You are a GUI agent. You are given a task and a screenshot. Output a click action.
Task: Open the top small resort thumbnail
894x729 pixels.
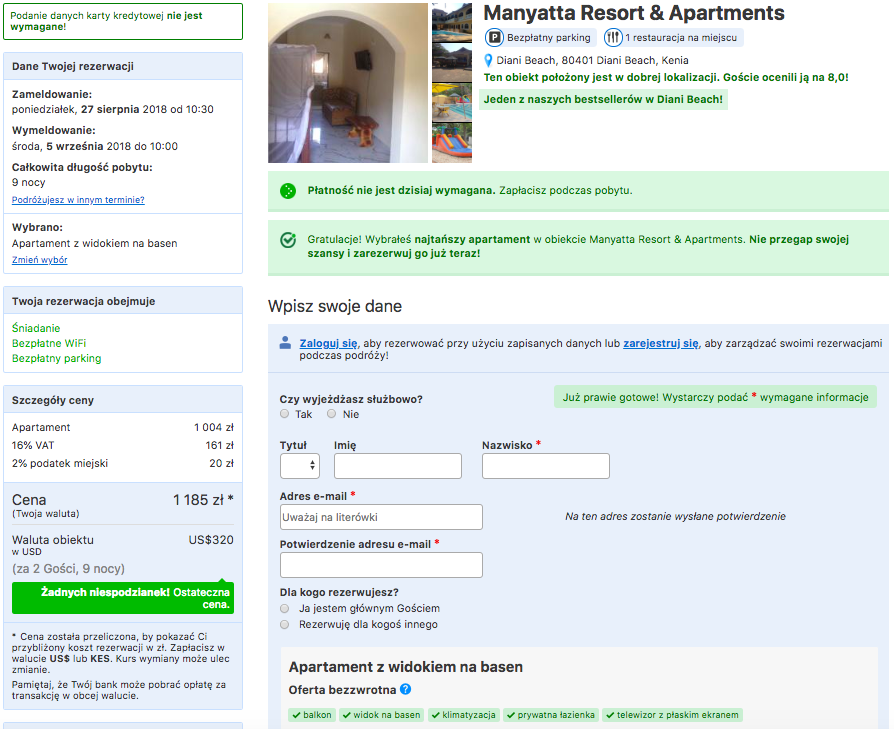pyautogui.click(x=452, y=23)
